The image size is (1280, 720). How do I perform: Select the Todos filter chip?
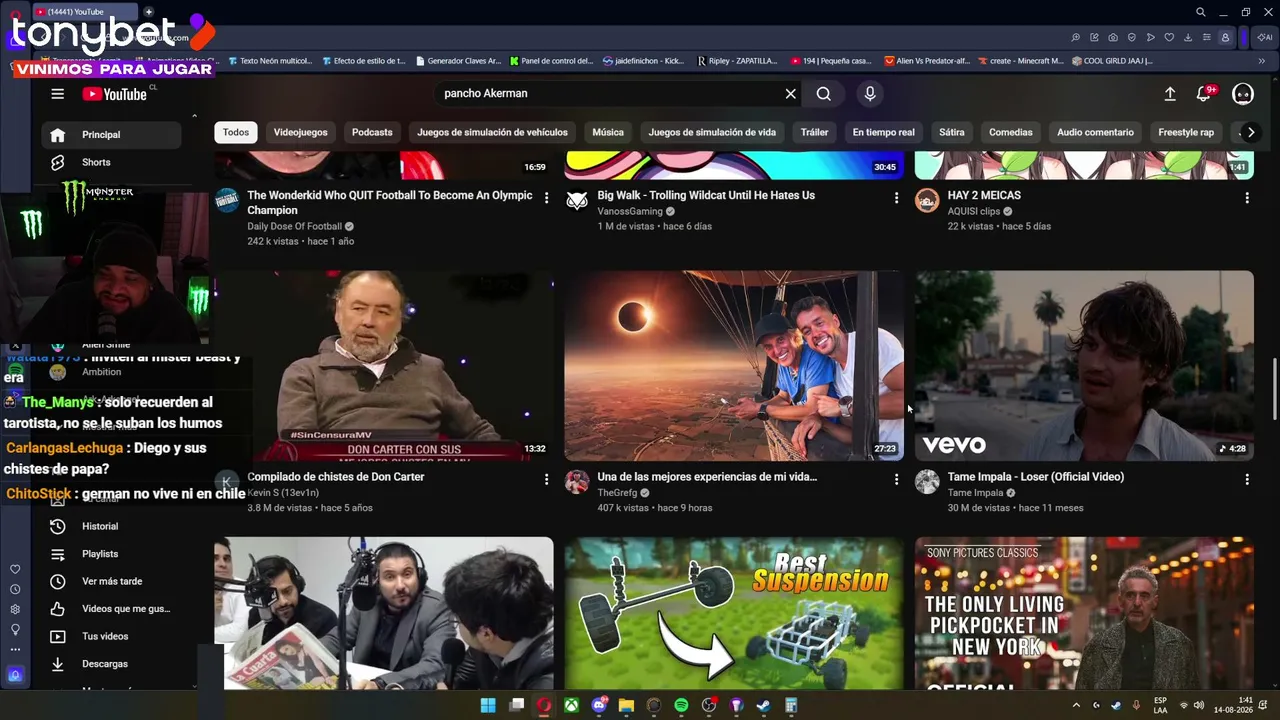pos(236,132)
